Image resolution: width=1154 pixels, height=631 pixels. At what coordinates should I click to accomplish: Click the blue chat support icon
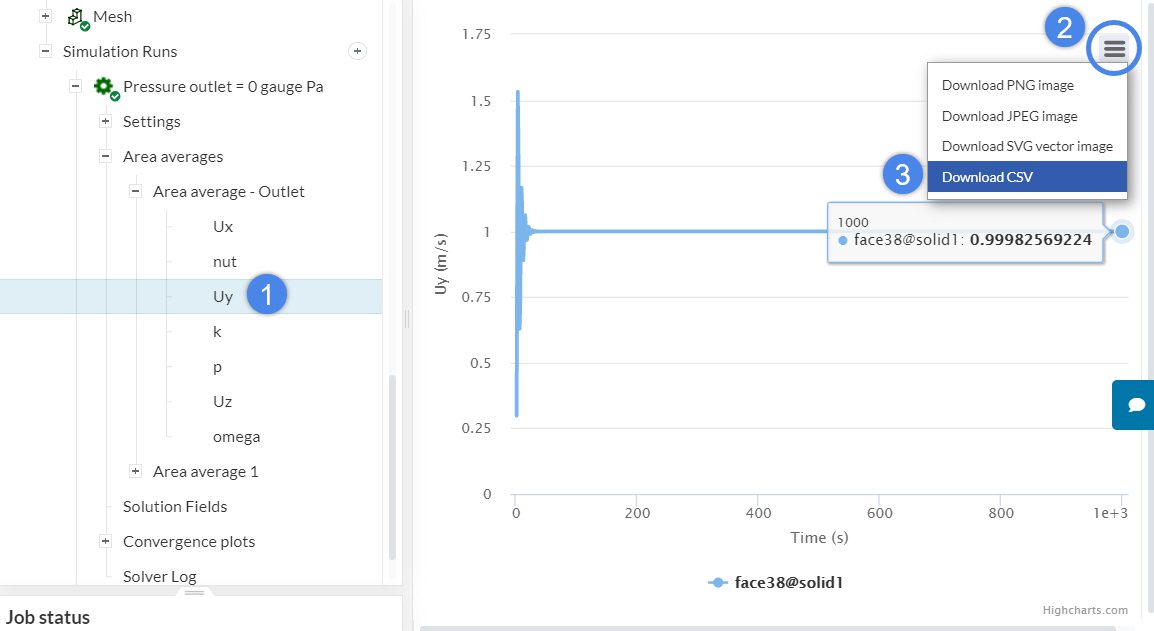[x=1136, y=404]
